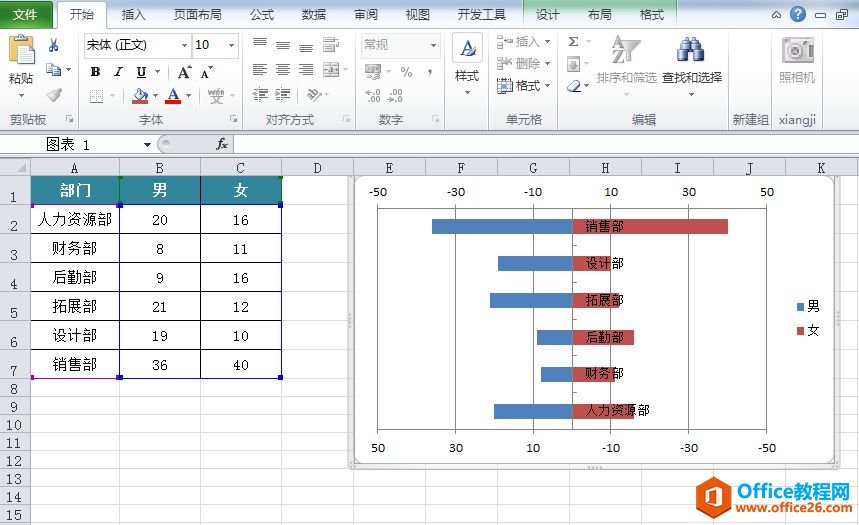Apply comma style
Screen dimensions: 859x525
click(x=430, y=72)
